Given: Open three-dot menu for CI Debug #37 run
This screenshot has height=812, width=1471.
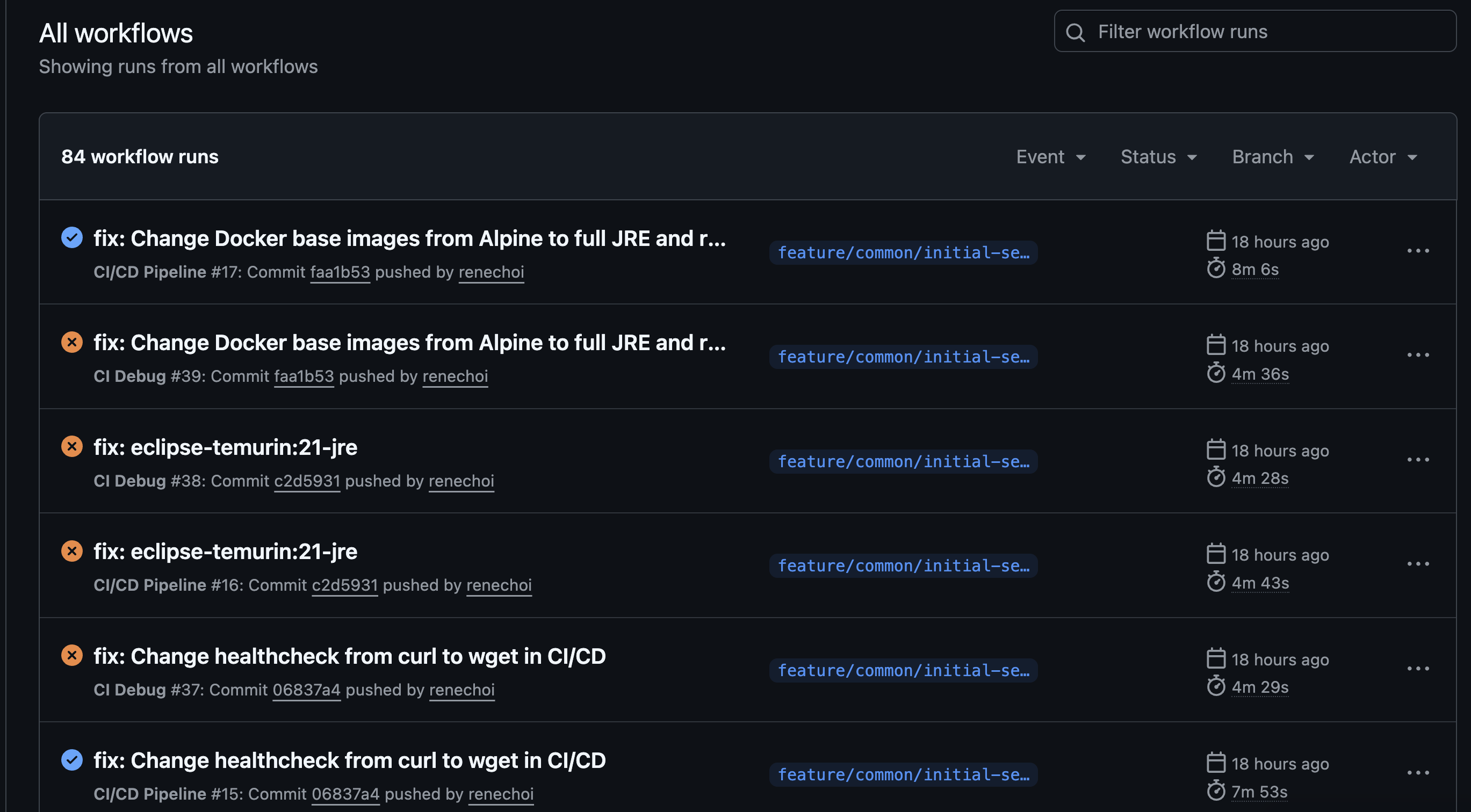Looking at the screenshot, I should (x=1418, y=669).
